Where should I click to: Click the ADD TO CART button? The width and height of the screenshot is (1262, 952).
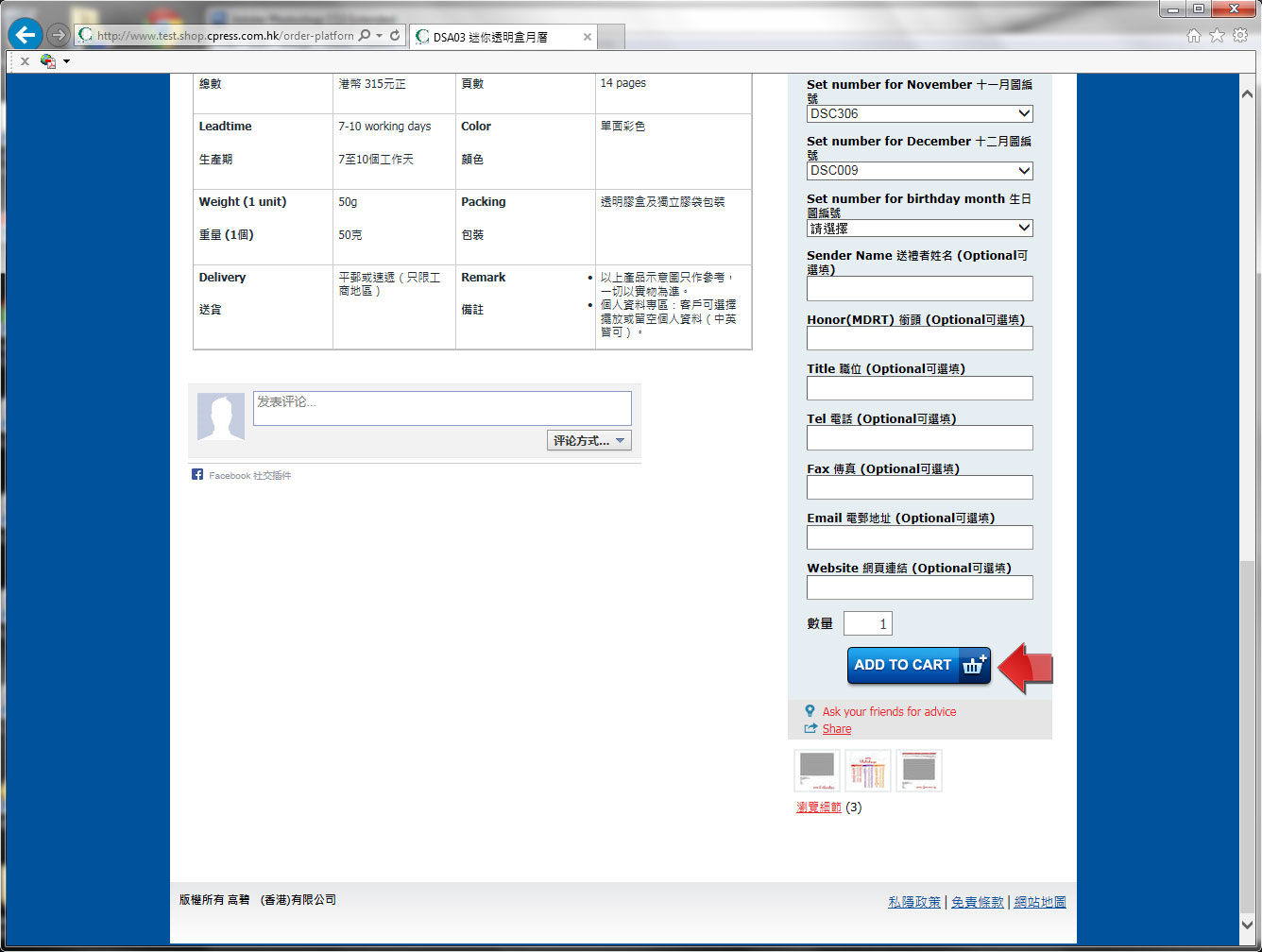918,665
